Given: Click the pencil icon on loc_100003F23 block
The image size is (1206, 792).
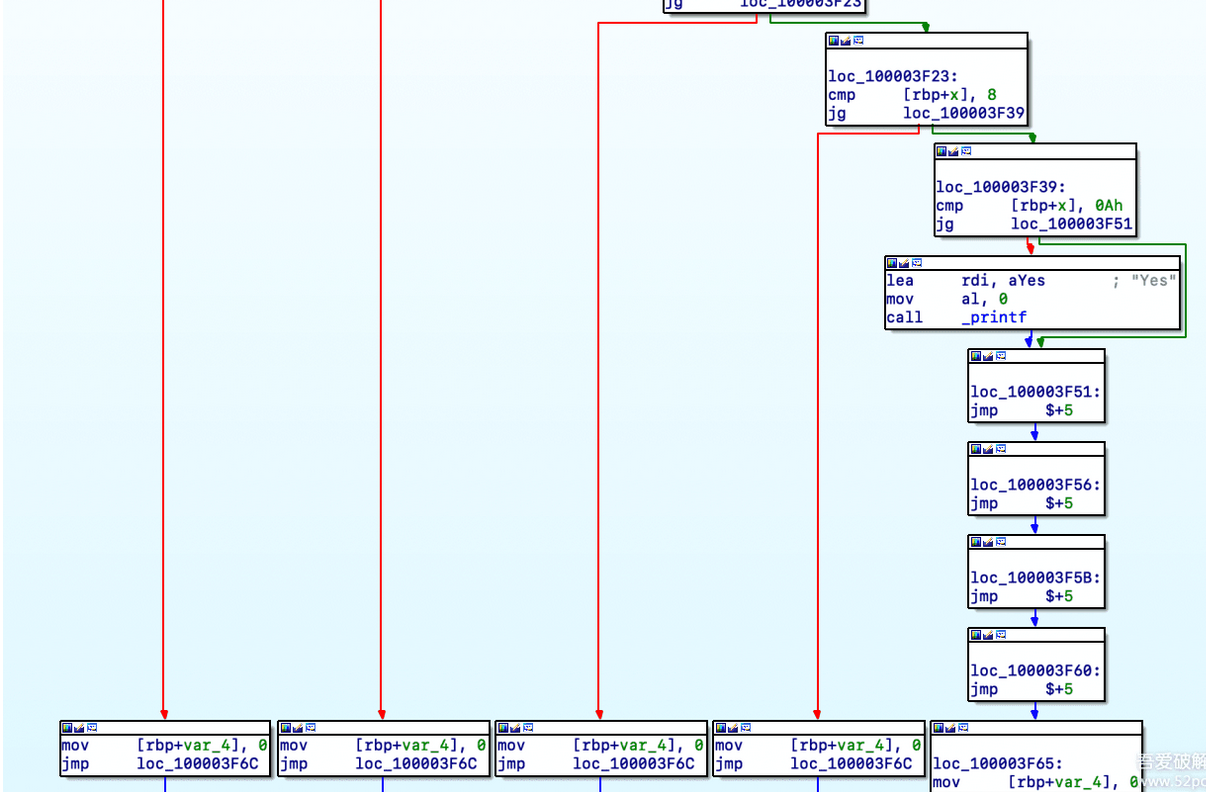Looking at the screenshot, I should click(846, 41).
